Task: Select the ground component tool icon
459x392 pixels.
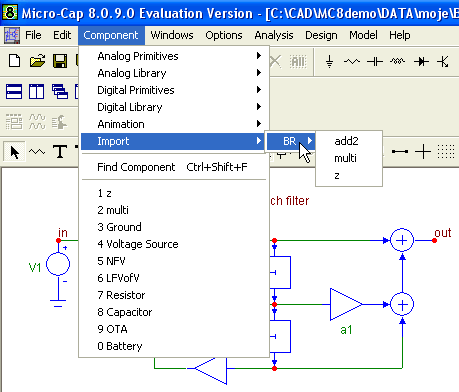Action: click(329, 62)
